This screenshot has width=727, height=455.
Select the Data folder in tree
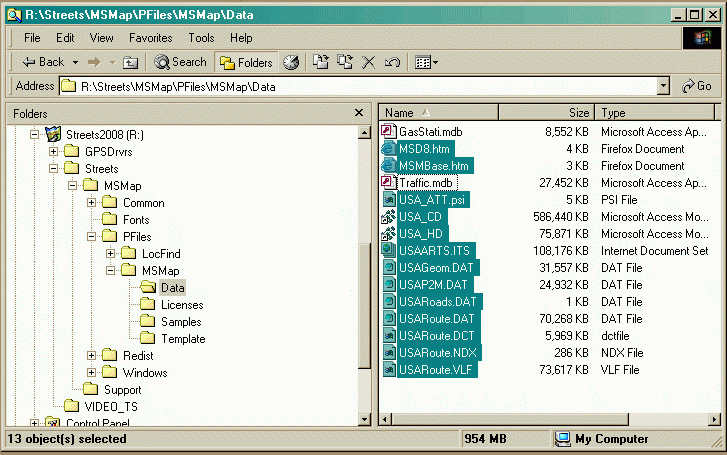coord(172,288)
